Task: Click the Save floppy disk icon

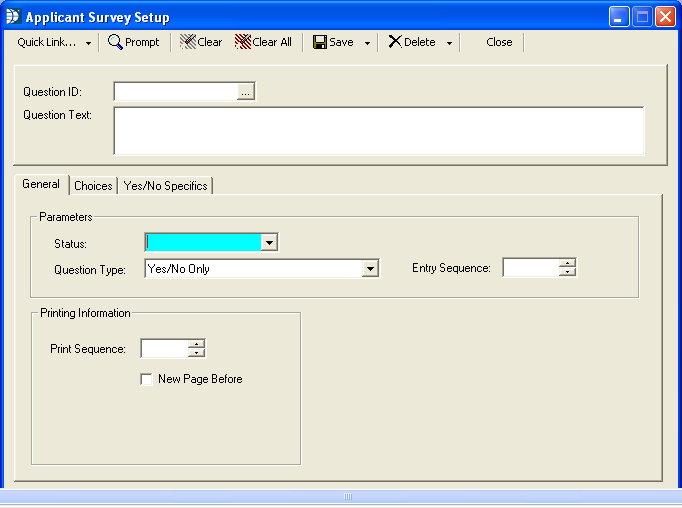Action: point(320,42)
